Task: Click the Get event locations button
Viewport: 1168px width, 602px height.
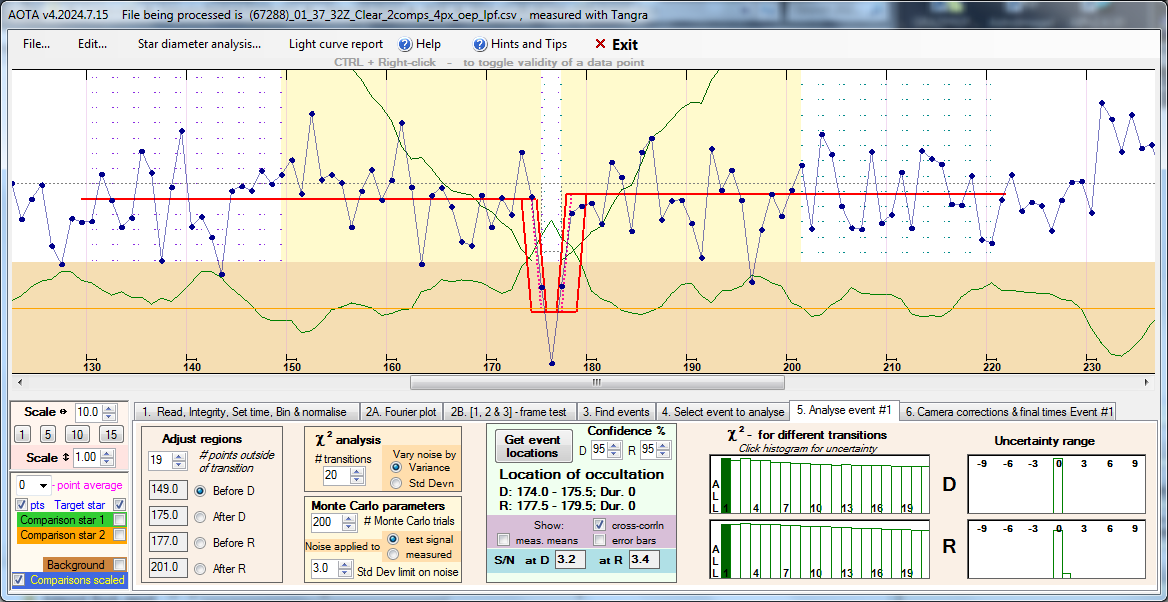Action: 532,446
